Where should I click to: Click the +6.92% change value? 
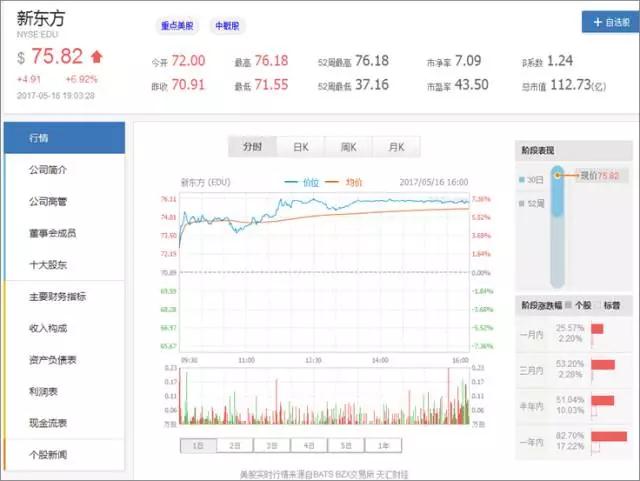[x=82, y=79]
